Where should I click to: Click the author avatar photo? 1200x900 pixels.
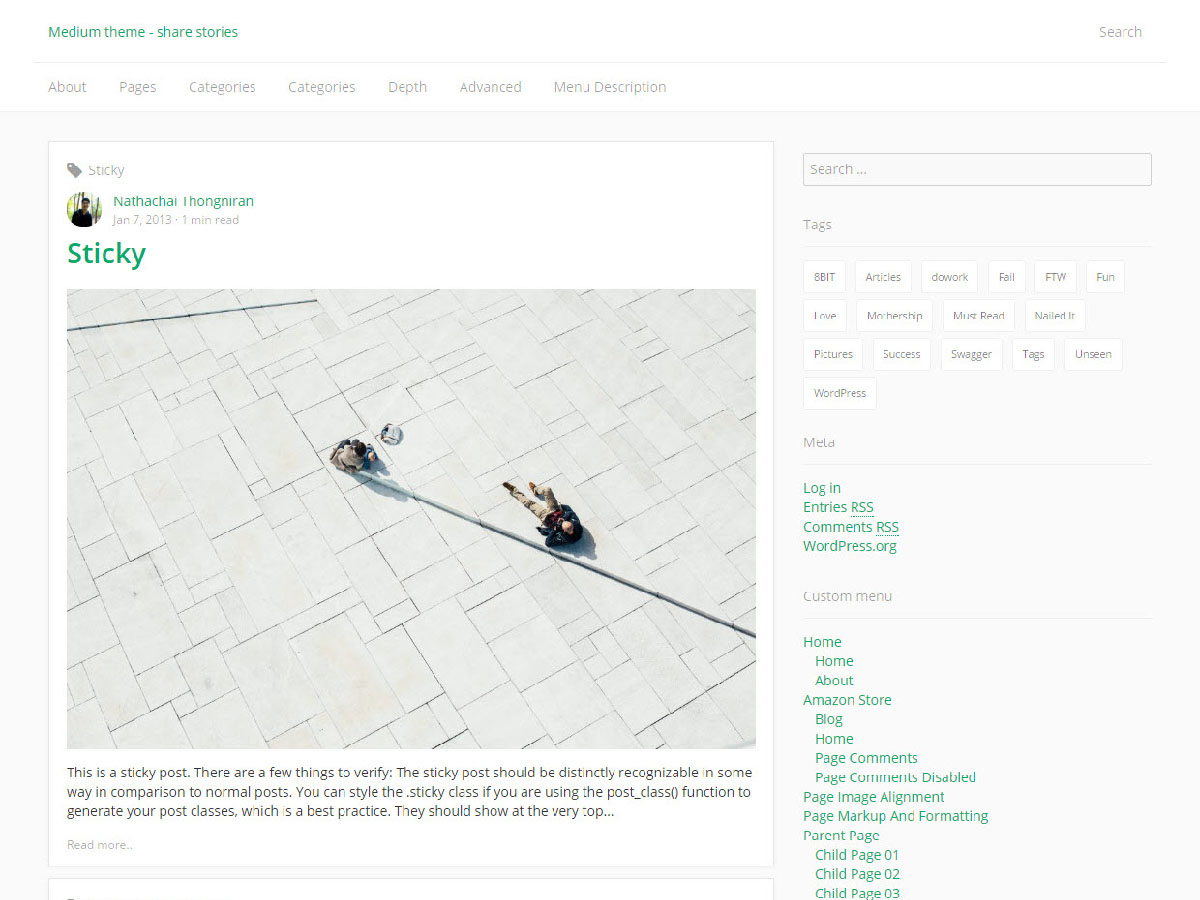pos(84,210)
